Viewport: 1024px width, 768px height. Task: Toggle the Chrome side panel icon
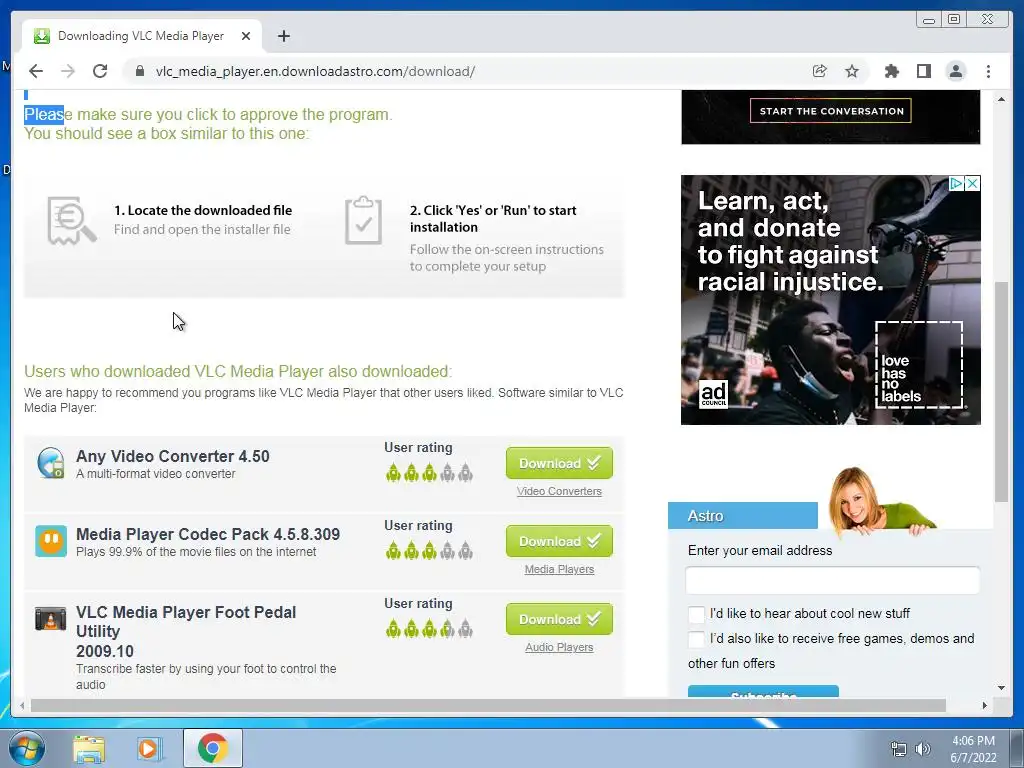coord(923,71)
